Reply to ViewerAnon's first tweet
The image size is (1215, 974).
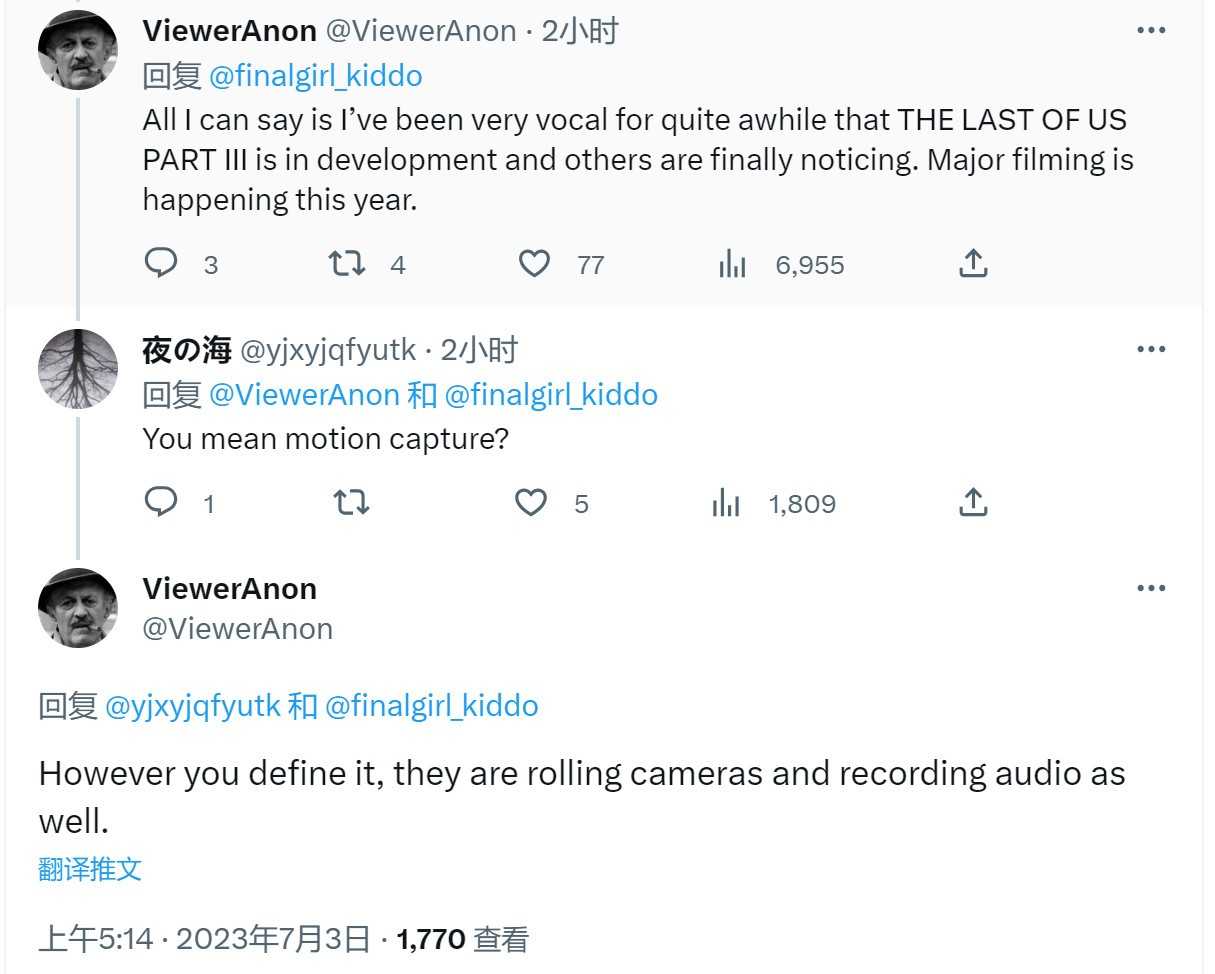pos(161,263)
